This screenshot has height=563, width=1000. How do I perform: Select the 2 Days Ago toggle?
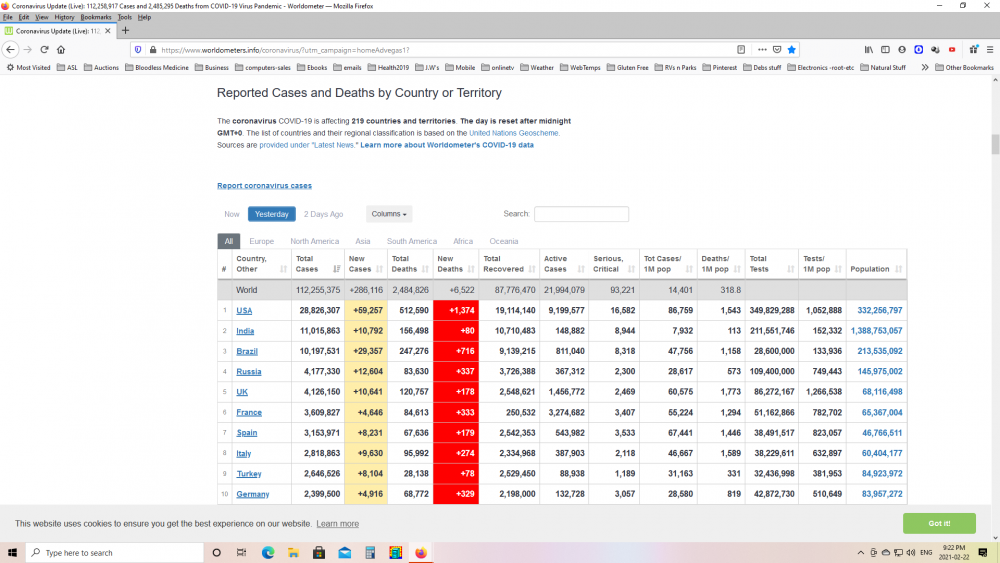pyautogui.click(x=323, y=214)
